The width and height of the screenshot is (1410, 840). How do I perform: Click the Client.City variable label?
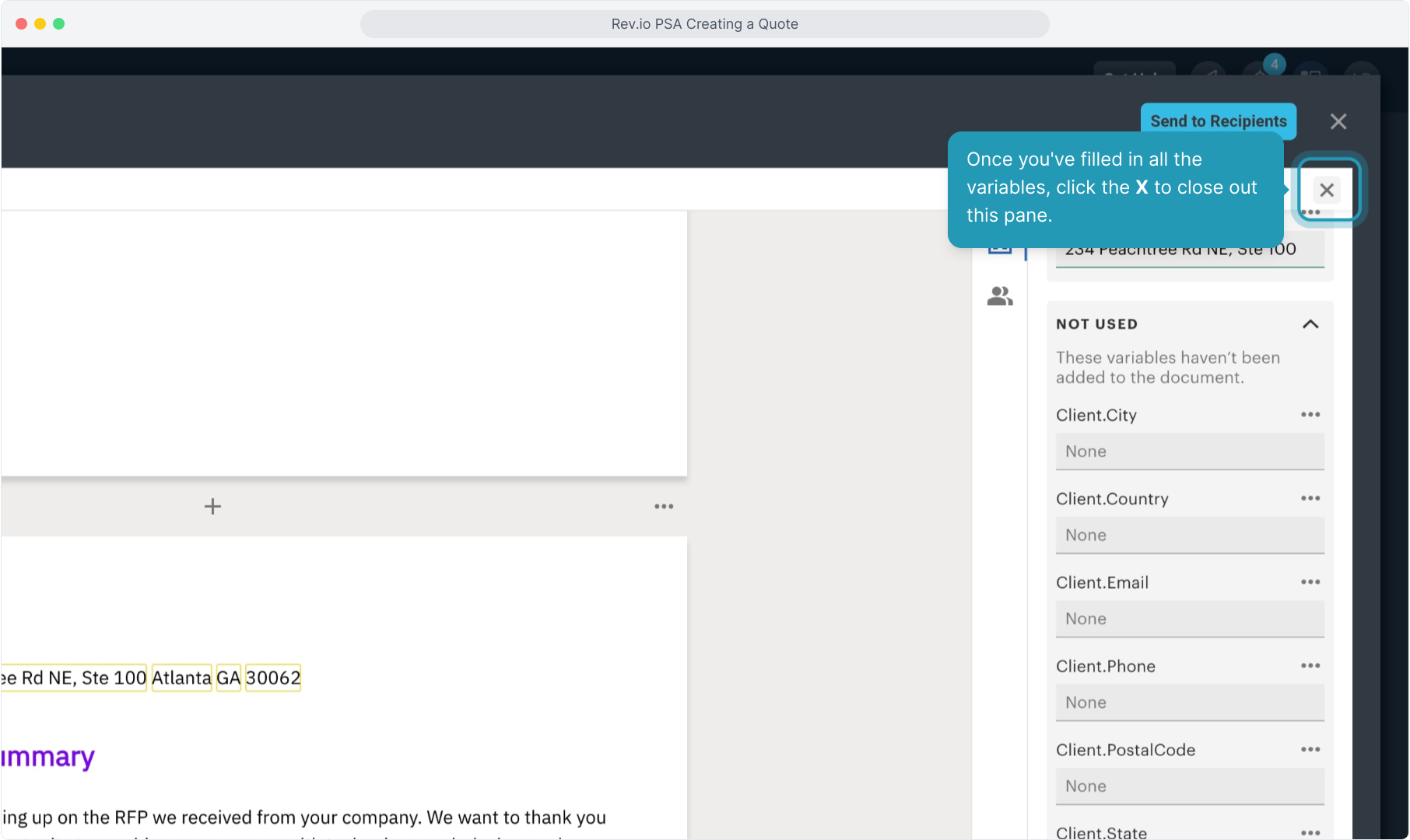[1096, 415]
